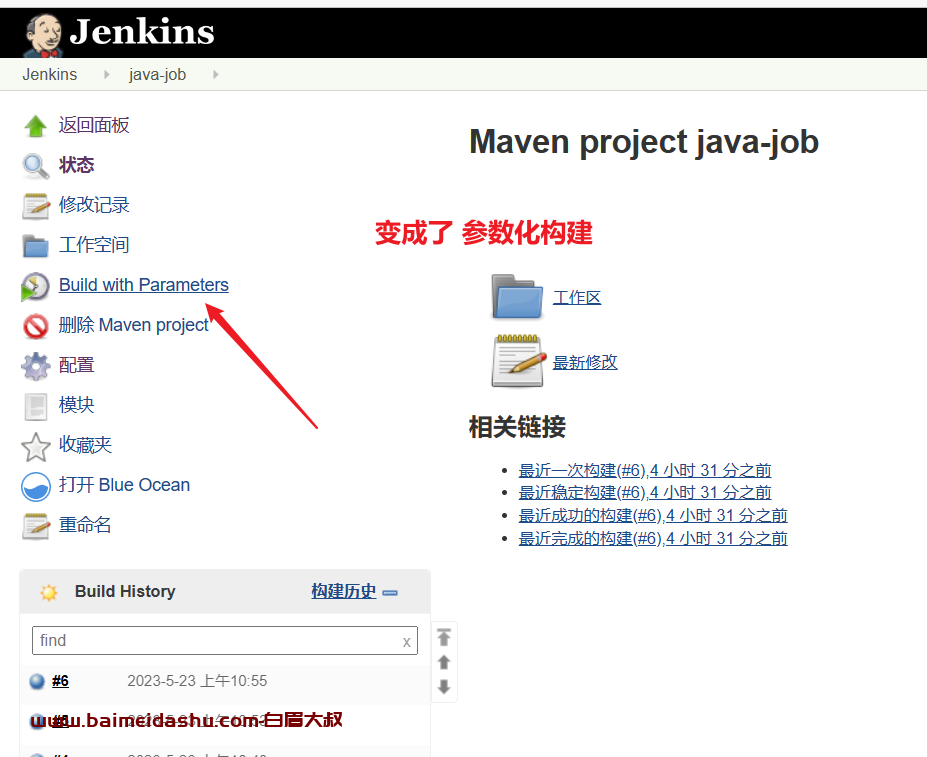Choose 重命名 in the side menu

coord(85,525)
